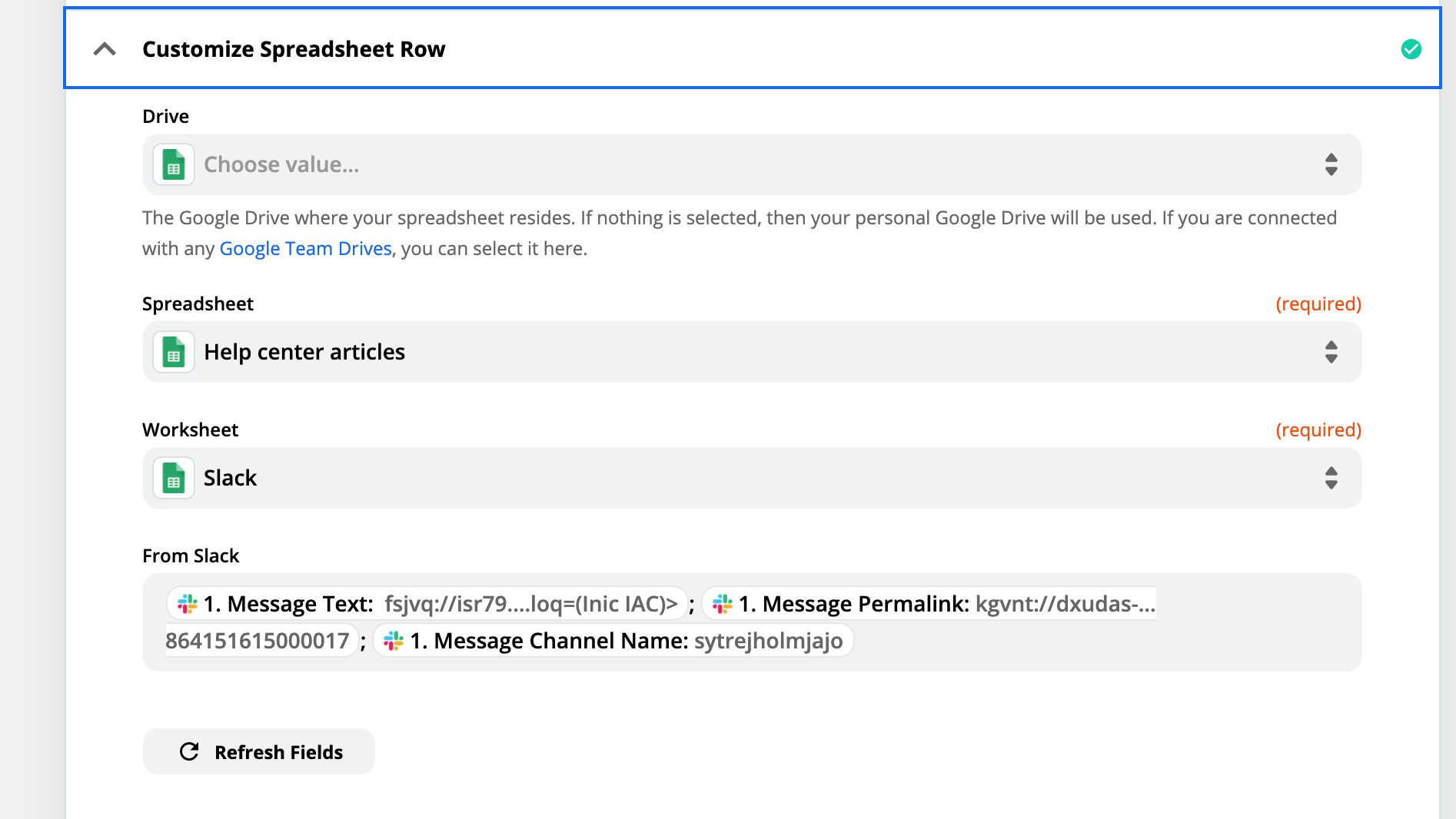Click the Refresh Fields button
Screen dimensions: 1456x819
pyautogui.click(x=259, y=751)
